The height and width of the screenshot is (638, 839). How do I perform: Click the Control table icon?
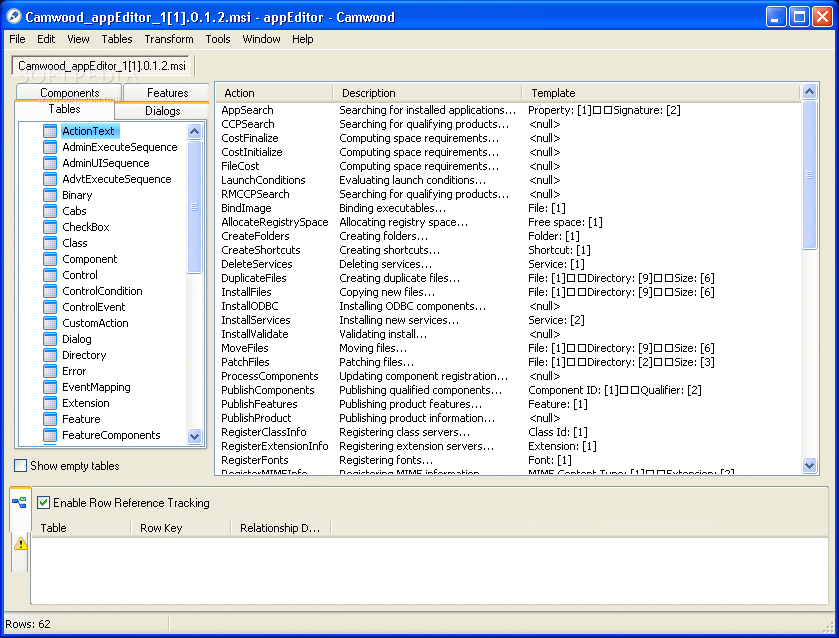pyautogui.click(x=50, y=275)
